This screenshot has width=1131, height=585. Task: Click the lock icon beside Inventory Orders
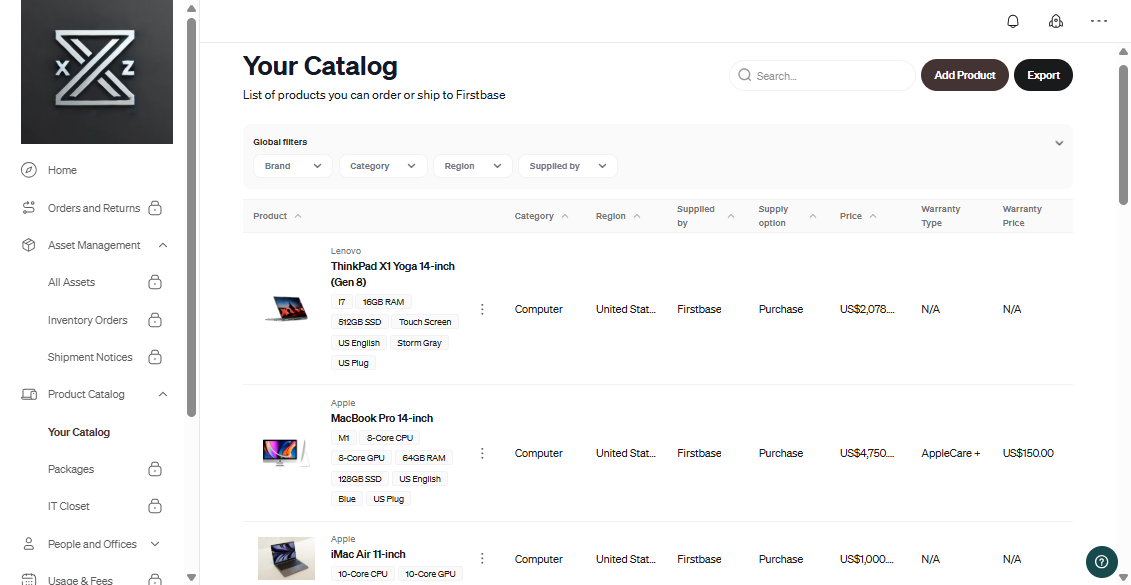(154, 320)
